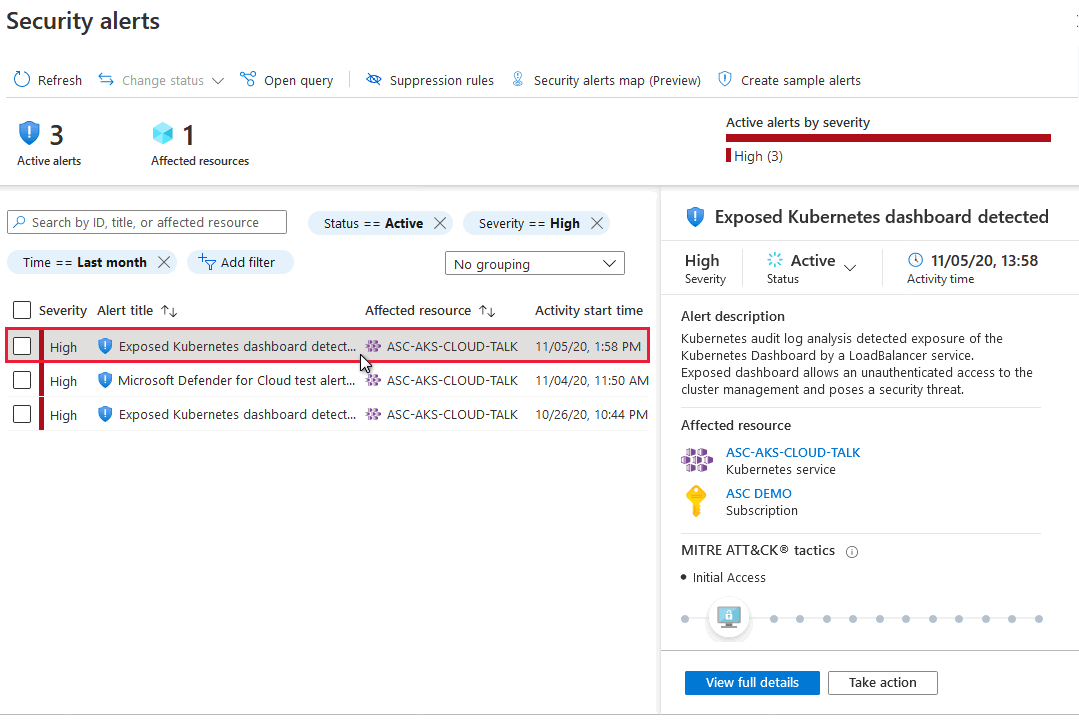Viewport: 1079px width, 725px height.
Task: Click shield icon of 11/05/20 Exposed Kubernetes alert
Action: click(x=105, y=346)
